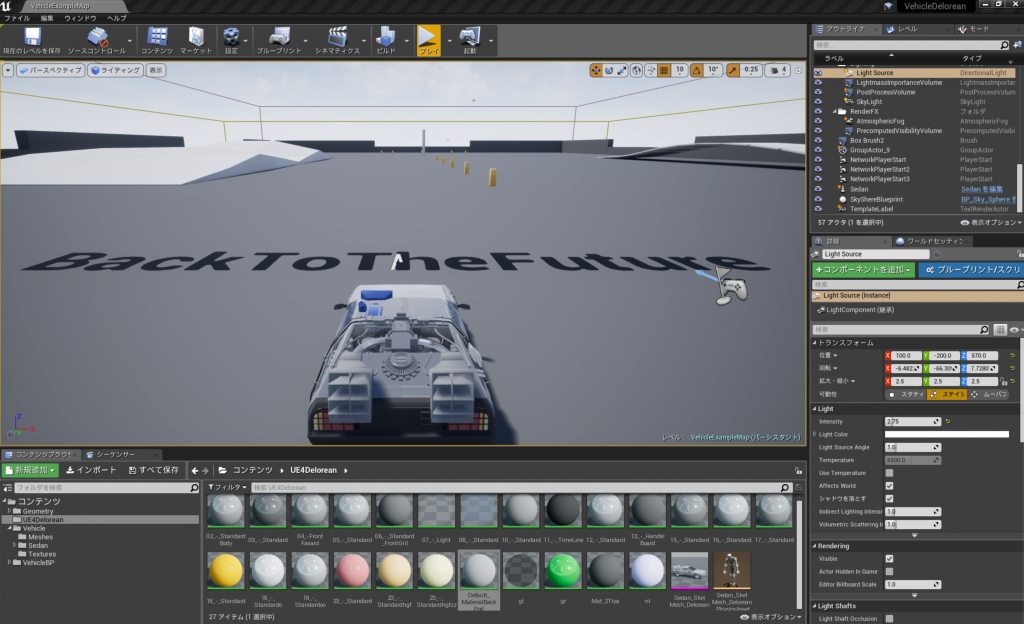Open the rotation snap angle 10° dropdown
The height and width of the screenshot is (624, 1024).
click(713, 70)
